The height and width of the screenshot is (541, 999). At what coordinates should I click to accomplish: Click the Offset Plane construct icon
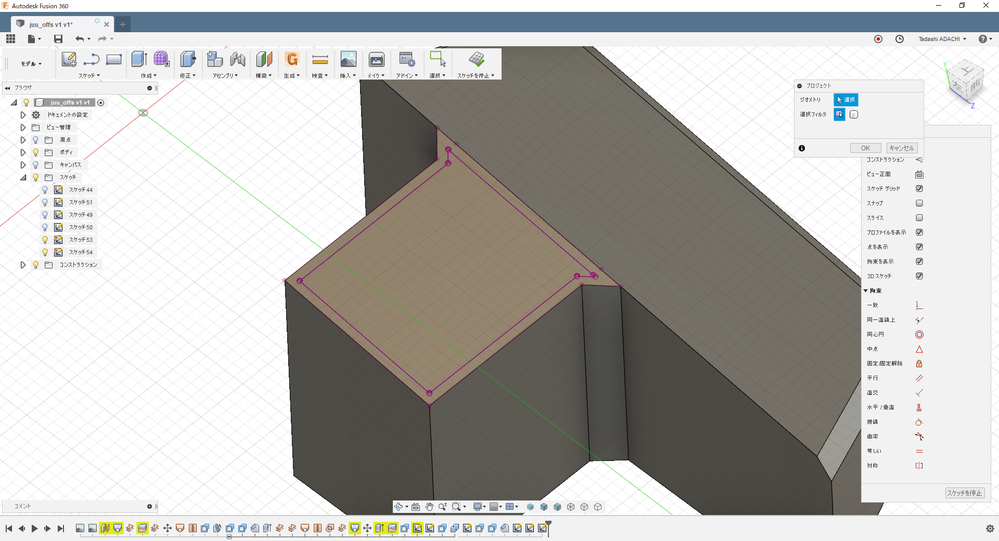[x=264, y=60]
